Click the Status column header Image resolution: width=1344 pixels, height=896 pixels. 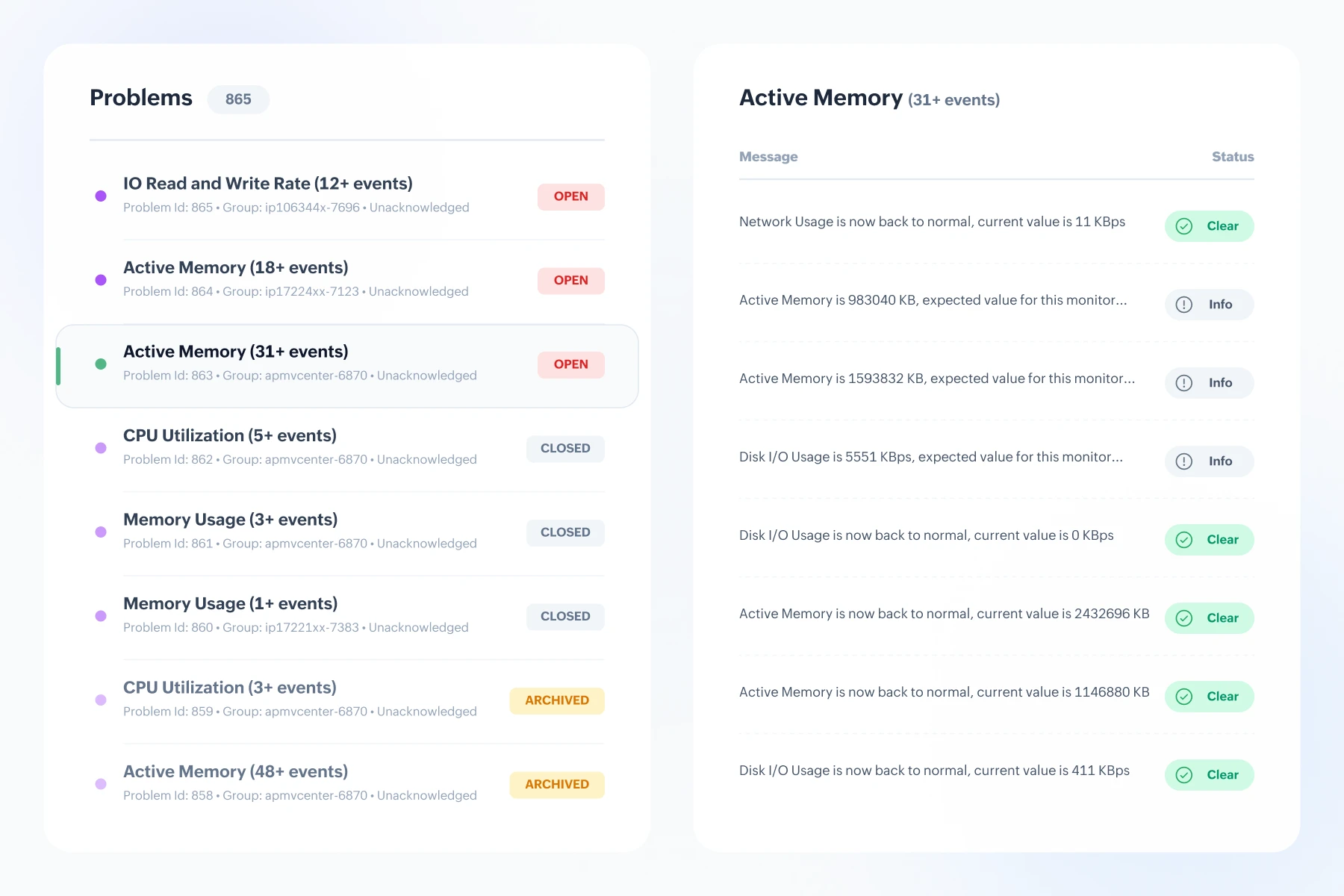(1233, 157)
